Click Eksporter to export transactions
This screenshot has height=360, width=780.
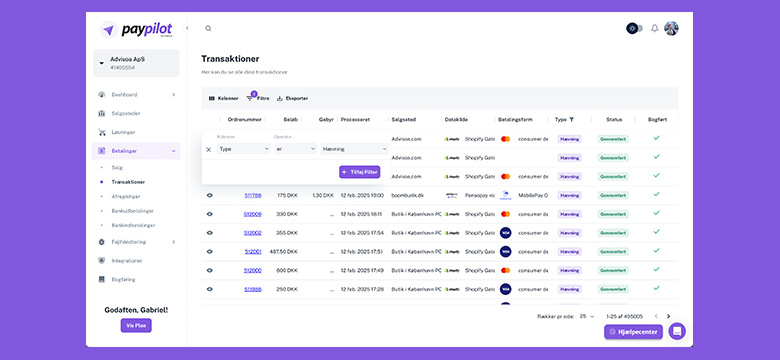tap(292, 98)
